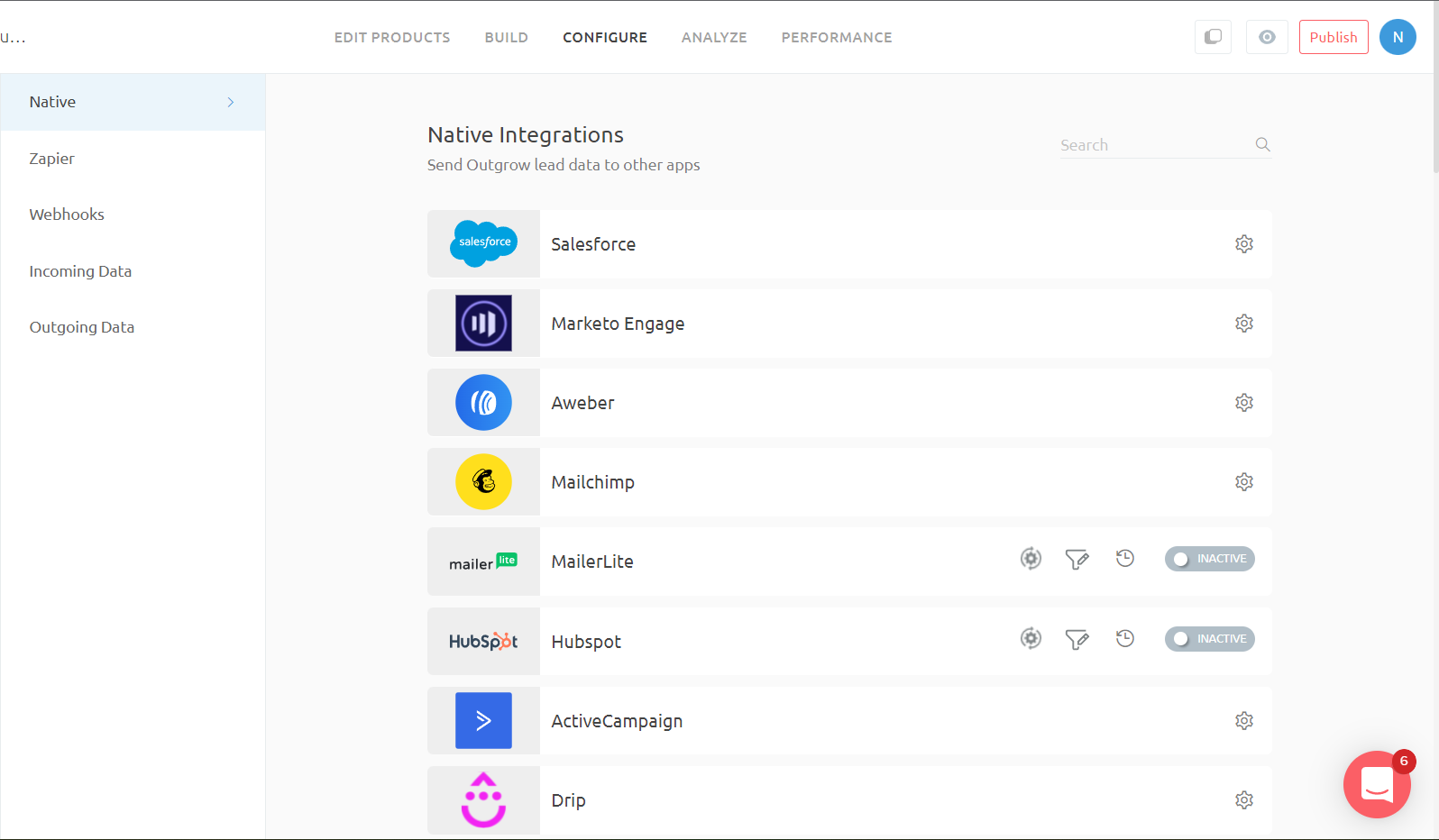
Task: View Hubspot sync history clock icon
Action: click(1124, 639)
